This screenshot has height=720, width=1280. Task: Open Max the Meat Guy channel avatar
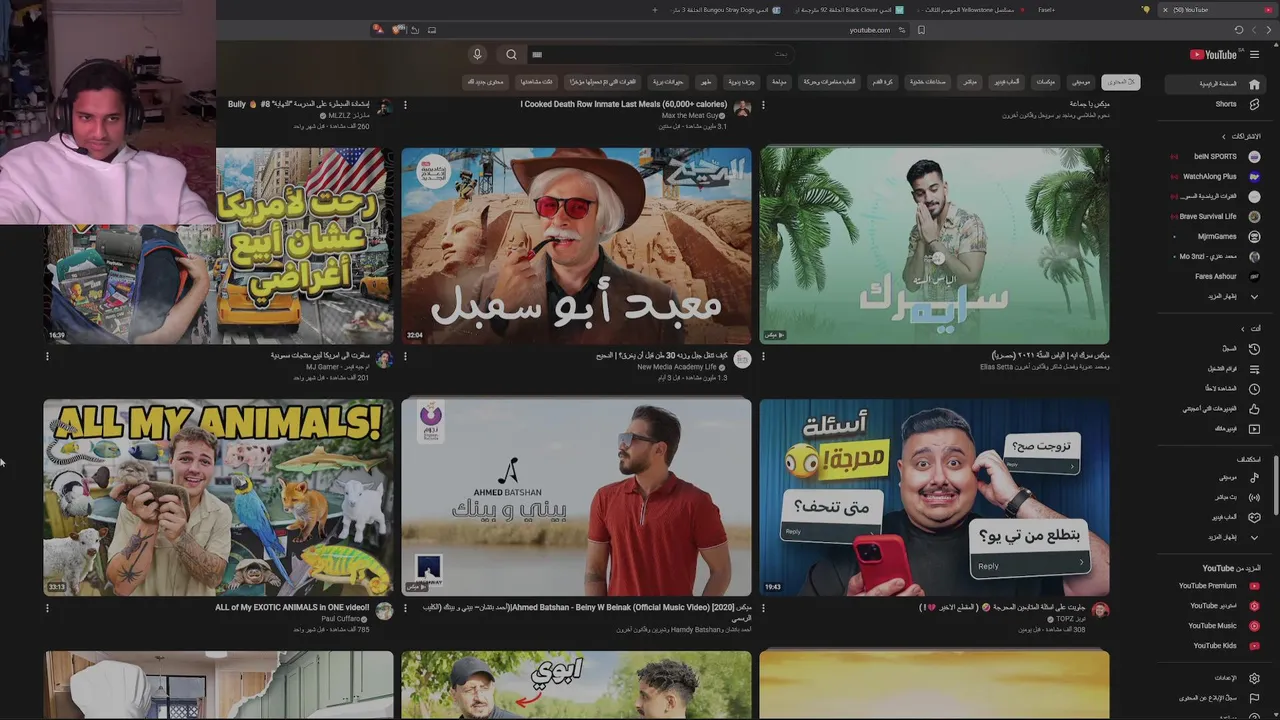click(742, 108)
